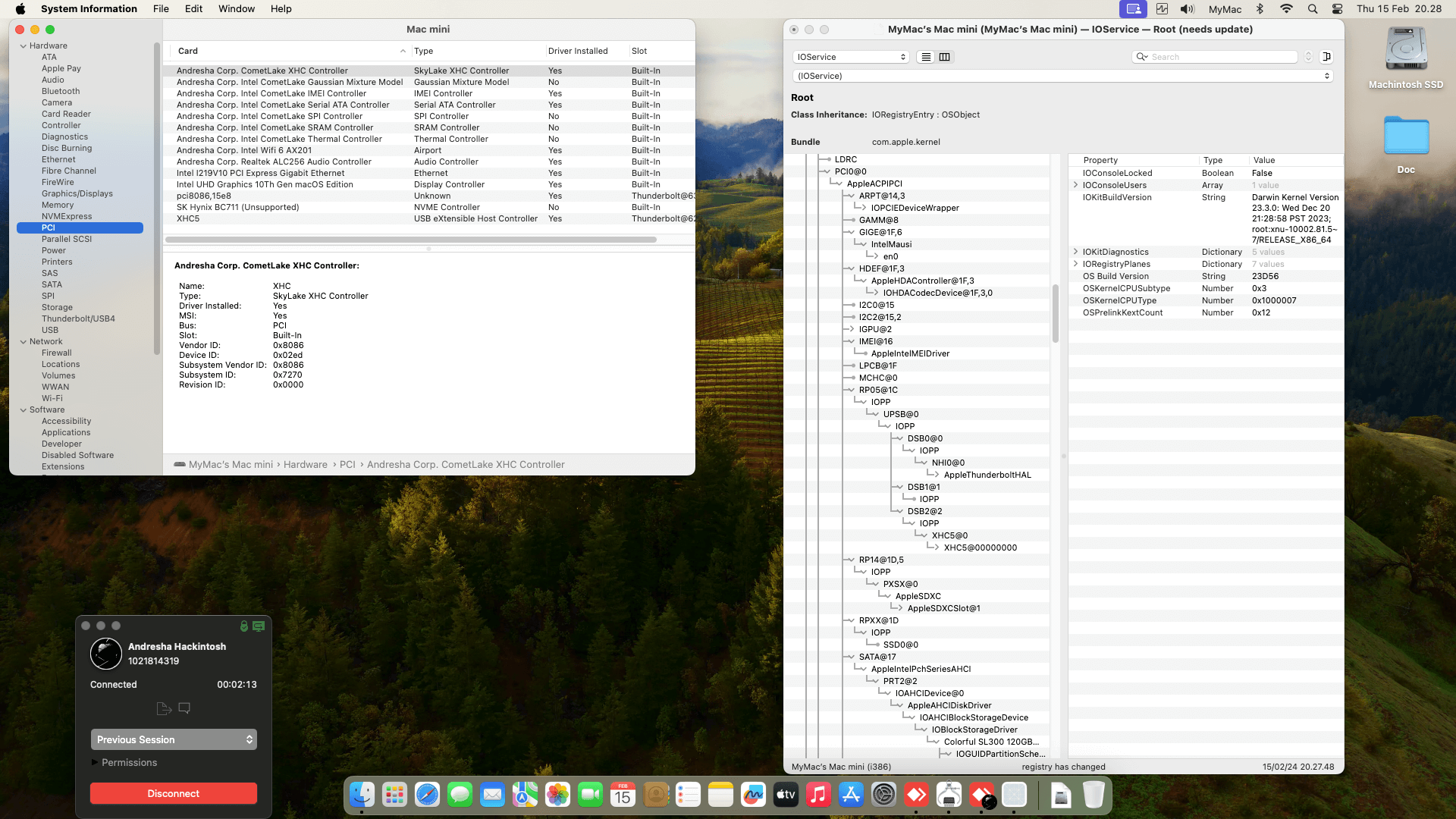Open Launchpad in the Dock
Image resolution: width=1456 pixels, height=819 pixels.
click(394, 795)
